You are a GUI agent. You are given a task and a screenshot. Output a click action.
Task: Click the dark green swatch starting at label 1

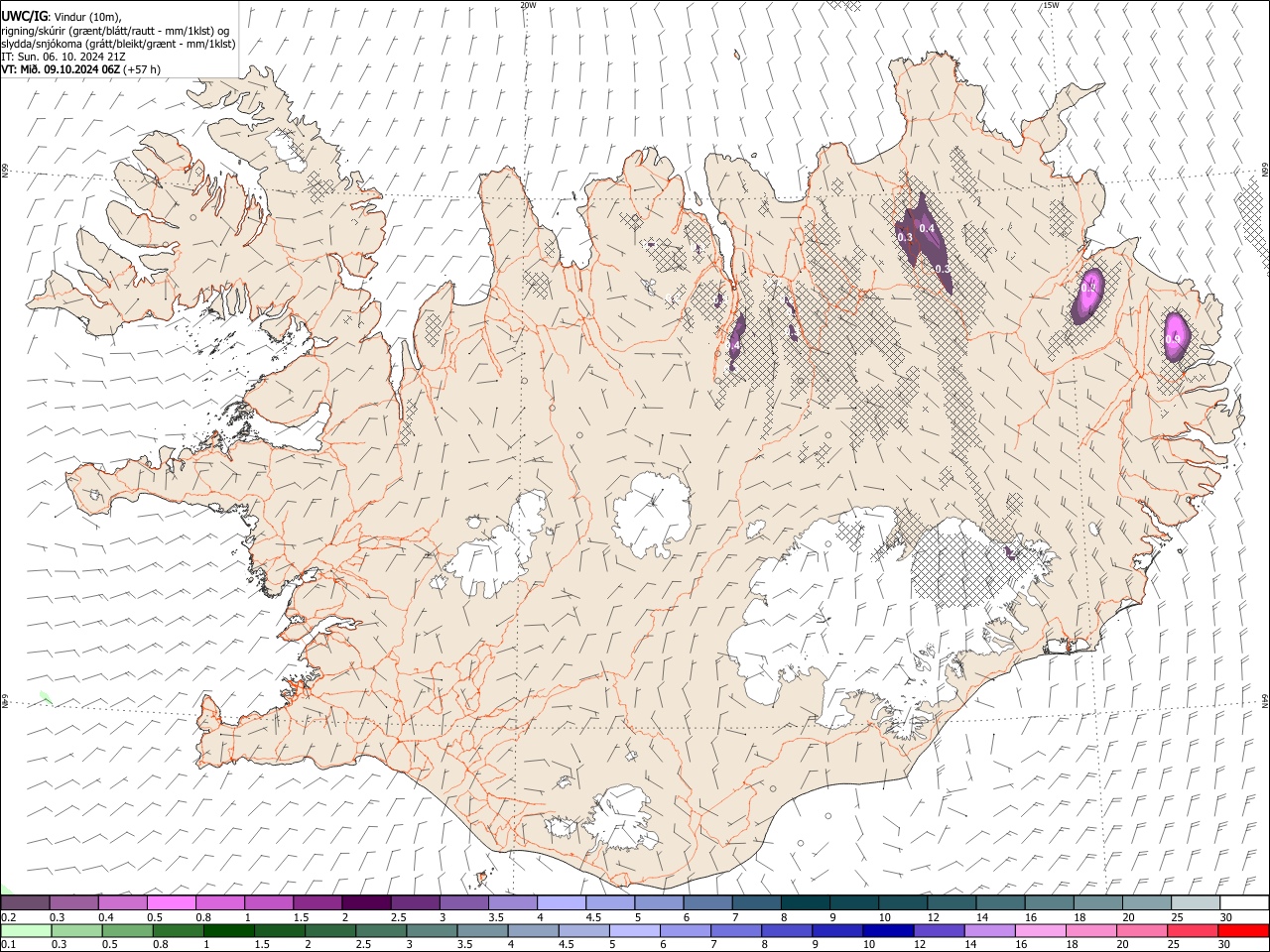tap(228, 931)
